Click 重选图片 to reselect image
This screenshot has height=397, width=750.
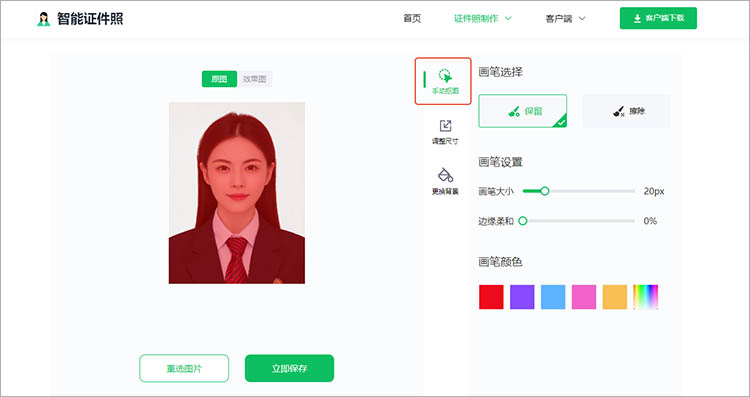coord(184,368)
